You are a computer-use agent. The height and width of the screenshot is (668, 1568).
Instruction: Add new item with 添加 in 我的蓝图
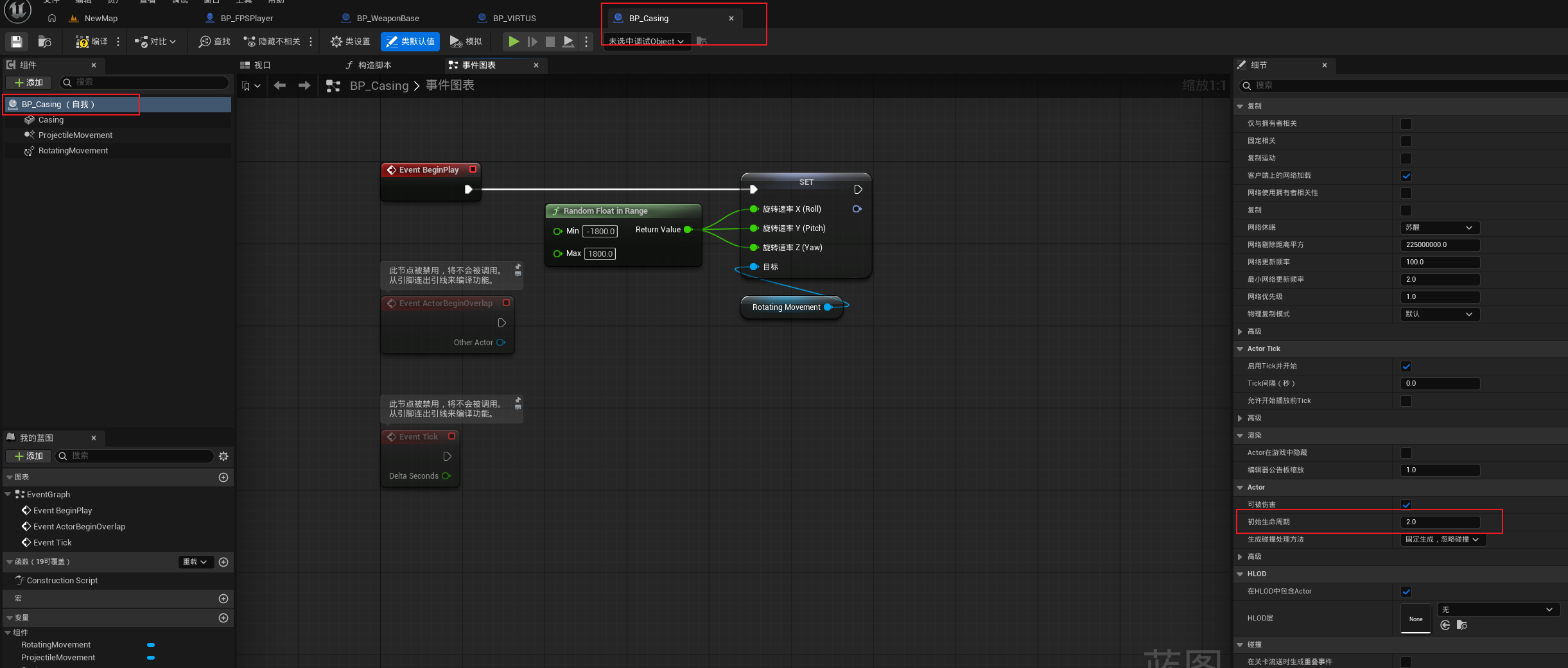pos(29,456)
